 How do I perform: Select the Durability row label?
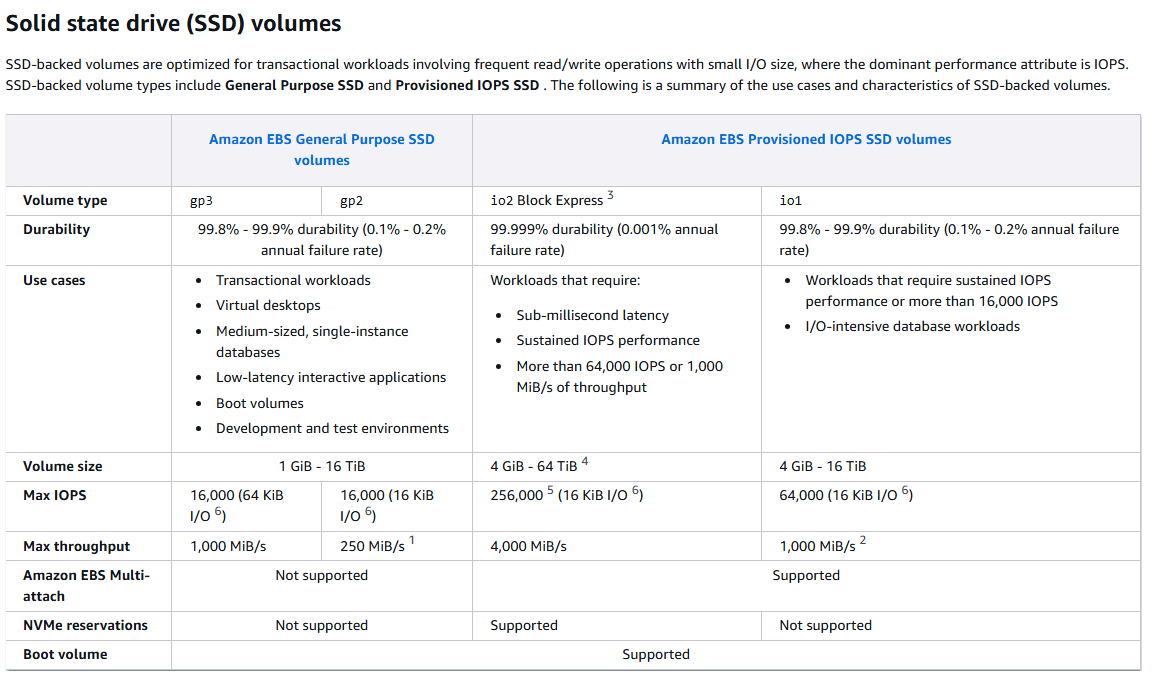tap(58, 229)
